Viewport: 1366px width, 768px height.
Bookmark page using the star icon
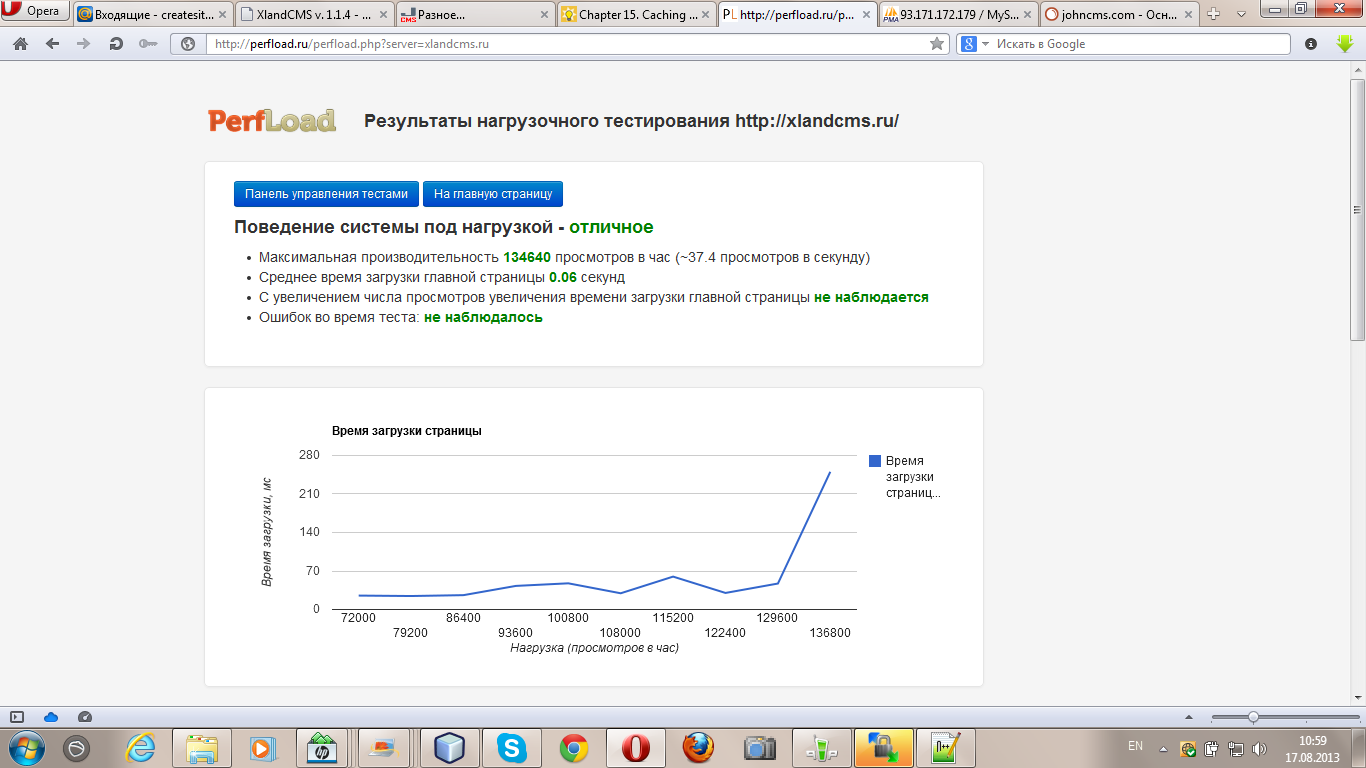click(x=936, y=44)
